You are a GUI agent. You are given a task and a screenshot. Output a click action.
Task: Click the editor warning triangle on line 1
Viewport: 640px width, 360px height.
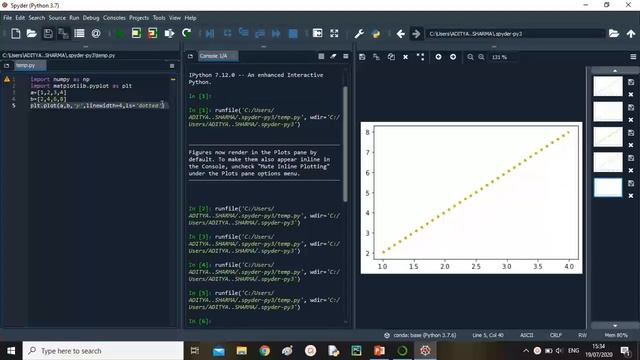(7, 79)
